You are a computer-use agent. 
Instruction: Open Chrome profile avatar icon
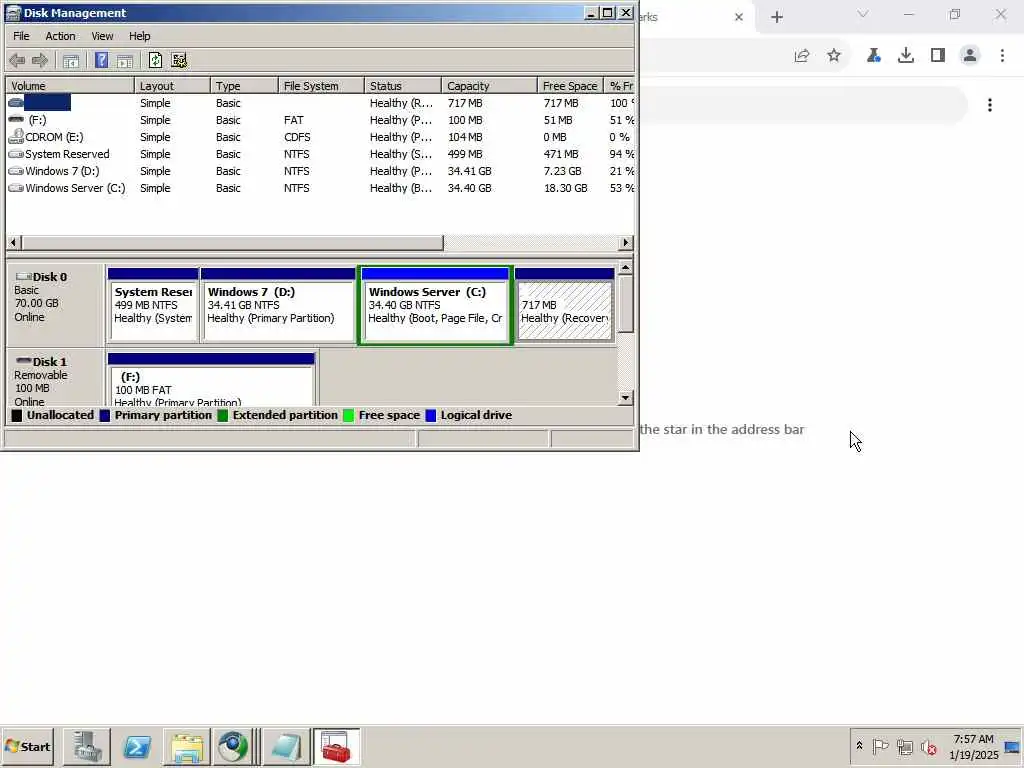click(970, 56)
